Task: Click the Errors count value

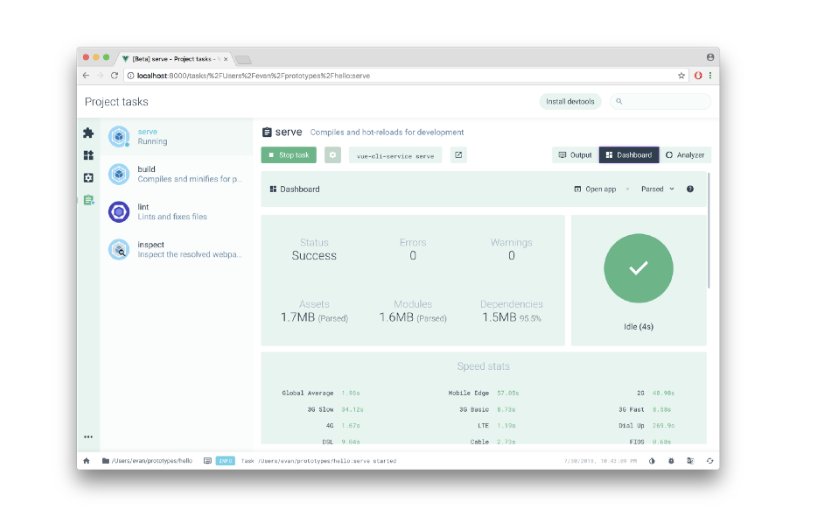Action: (x=413, y=256)
